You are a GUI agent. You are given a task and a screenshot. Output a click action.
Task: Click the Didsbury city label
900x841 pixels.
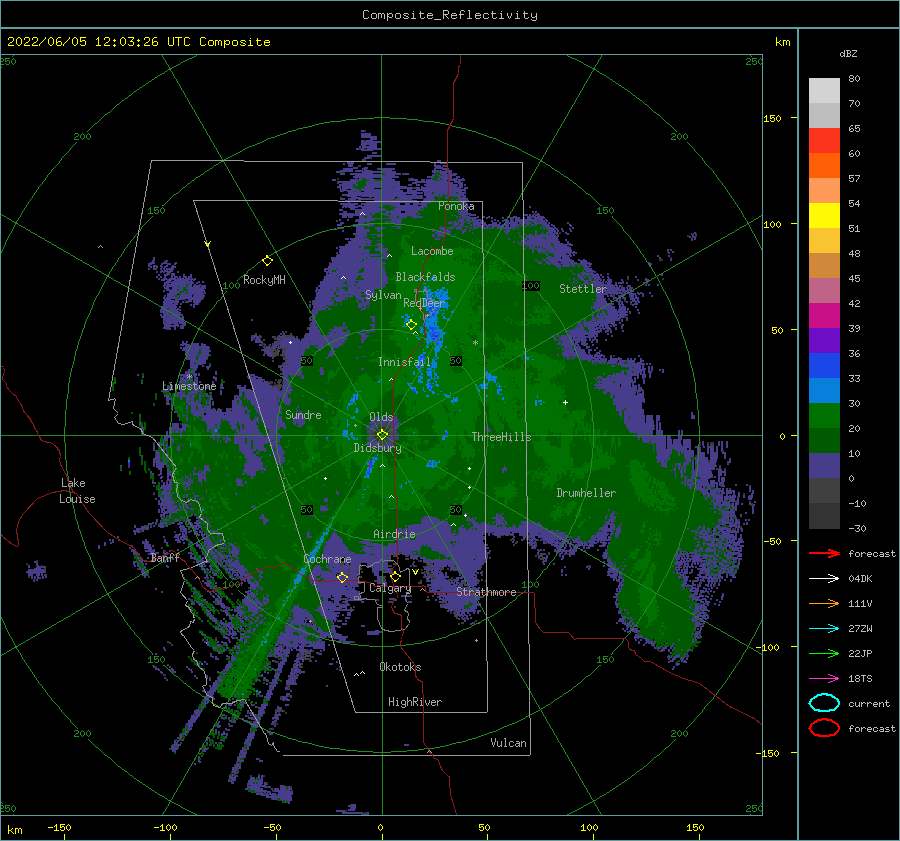377,448
